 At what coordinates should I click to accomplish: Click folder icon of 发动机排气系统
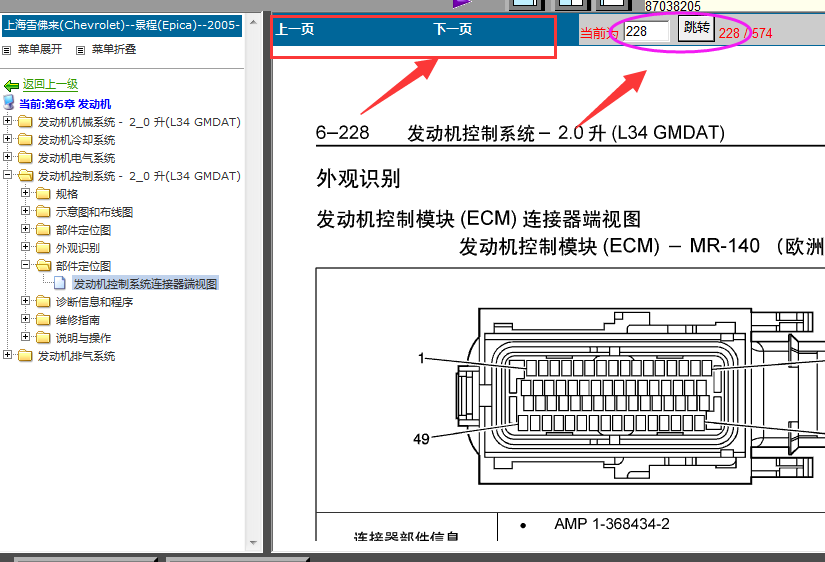(25, 356)
